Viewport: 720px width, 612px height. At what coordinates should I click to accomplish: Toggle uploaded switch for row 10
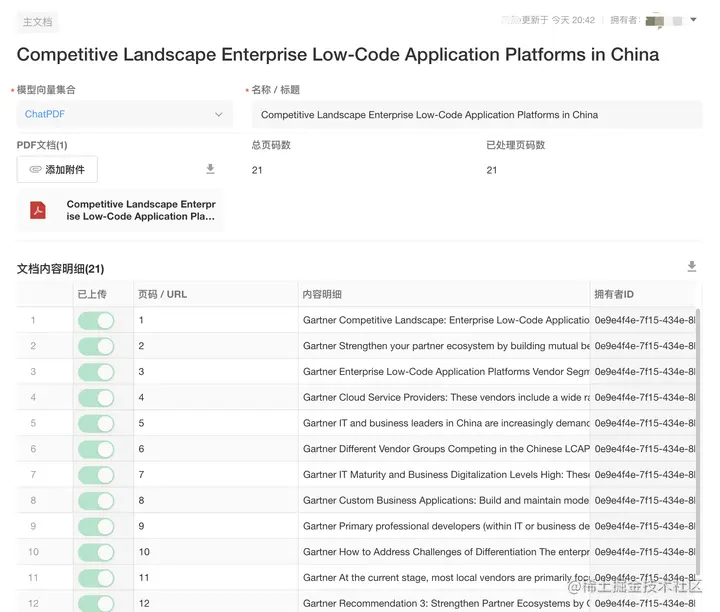point(96,552)
